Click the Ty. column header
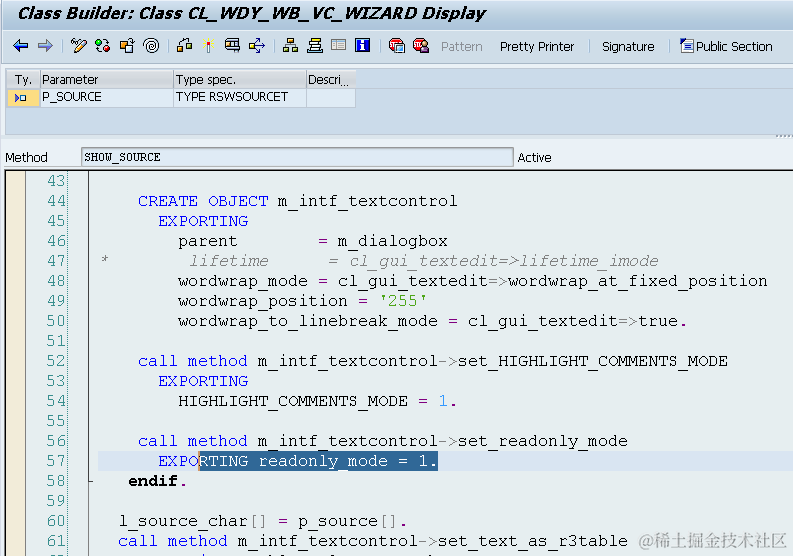Screen dimensions: 793x556 (23, 80)
